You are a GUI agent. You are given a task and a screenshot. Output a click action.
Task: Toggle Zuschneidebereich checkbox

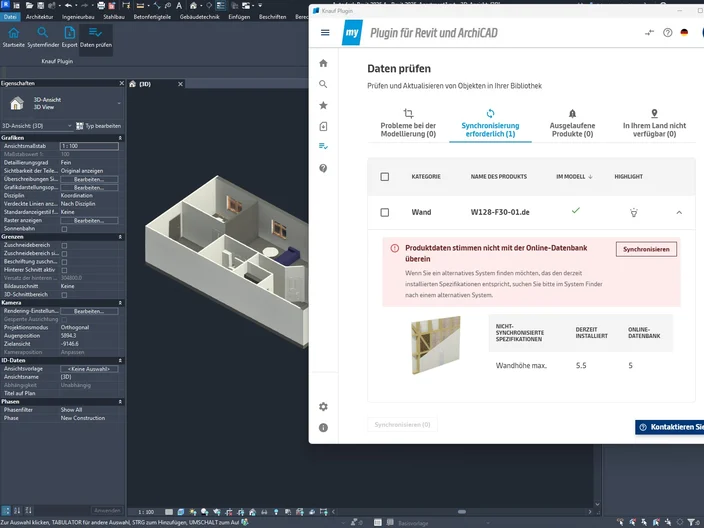(x=64, y=246)
